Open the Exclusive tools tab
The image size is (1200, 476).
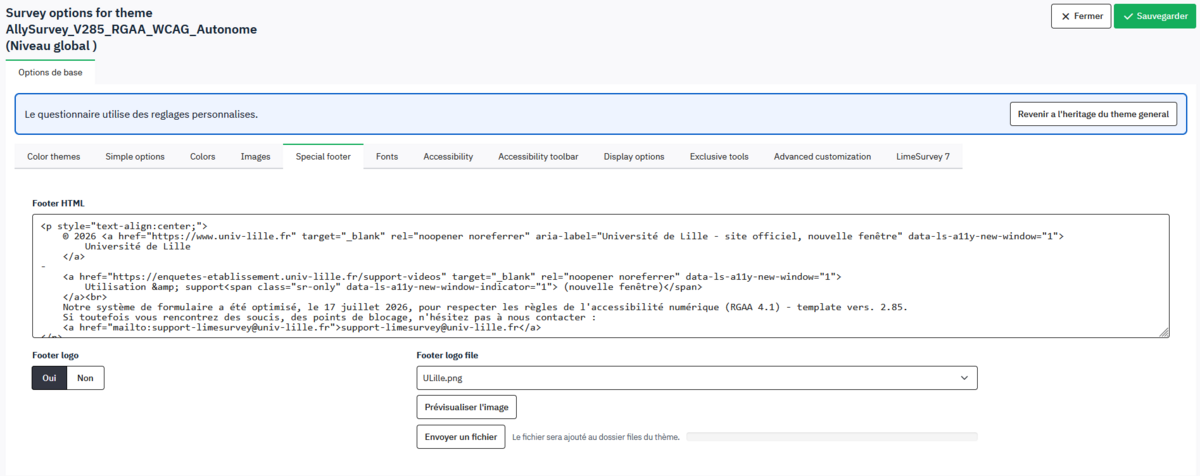pos(719,156)
